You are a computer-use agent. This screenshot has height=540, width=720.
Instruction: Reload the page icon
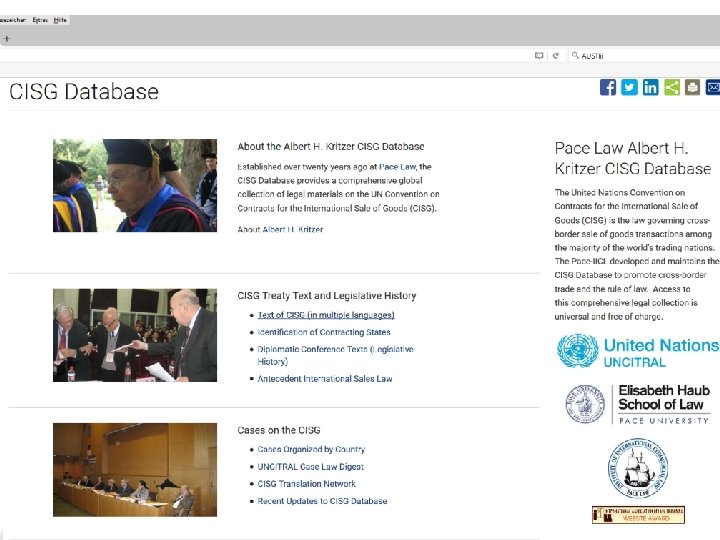point(556,56)
